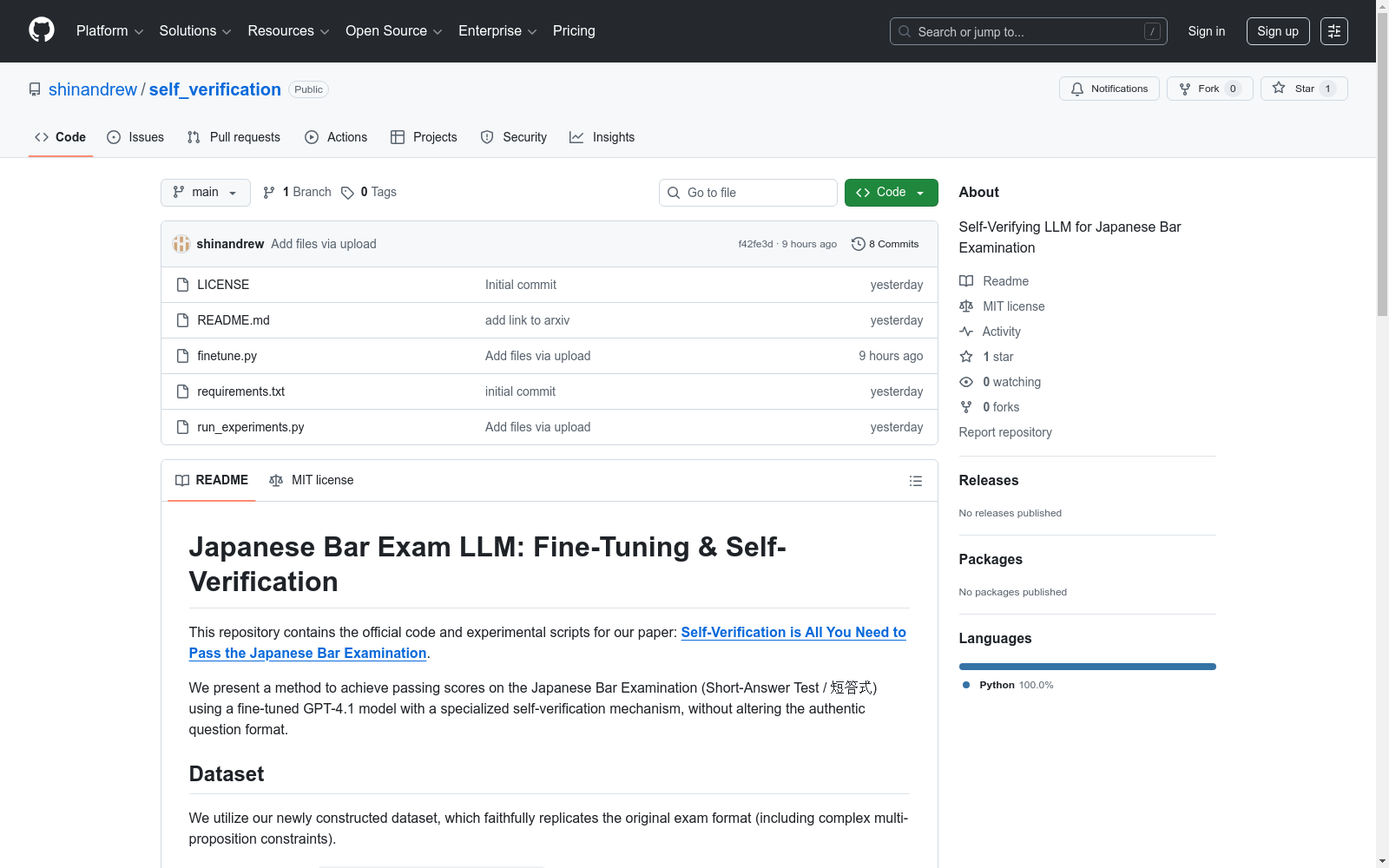The height and width of the screenshot is (868, 1389).
Task: Click the README outline list icon
Action: pyautogui.click(x=916, y=481)
